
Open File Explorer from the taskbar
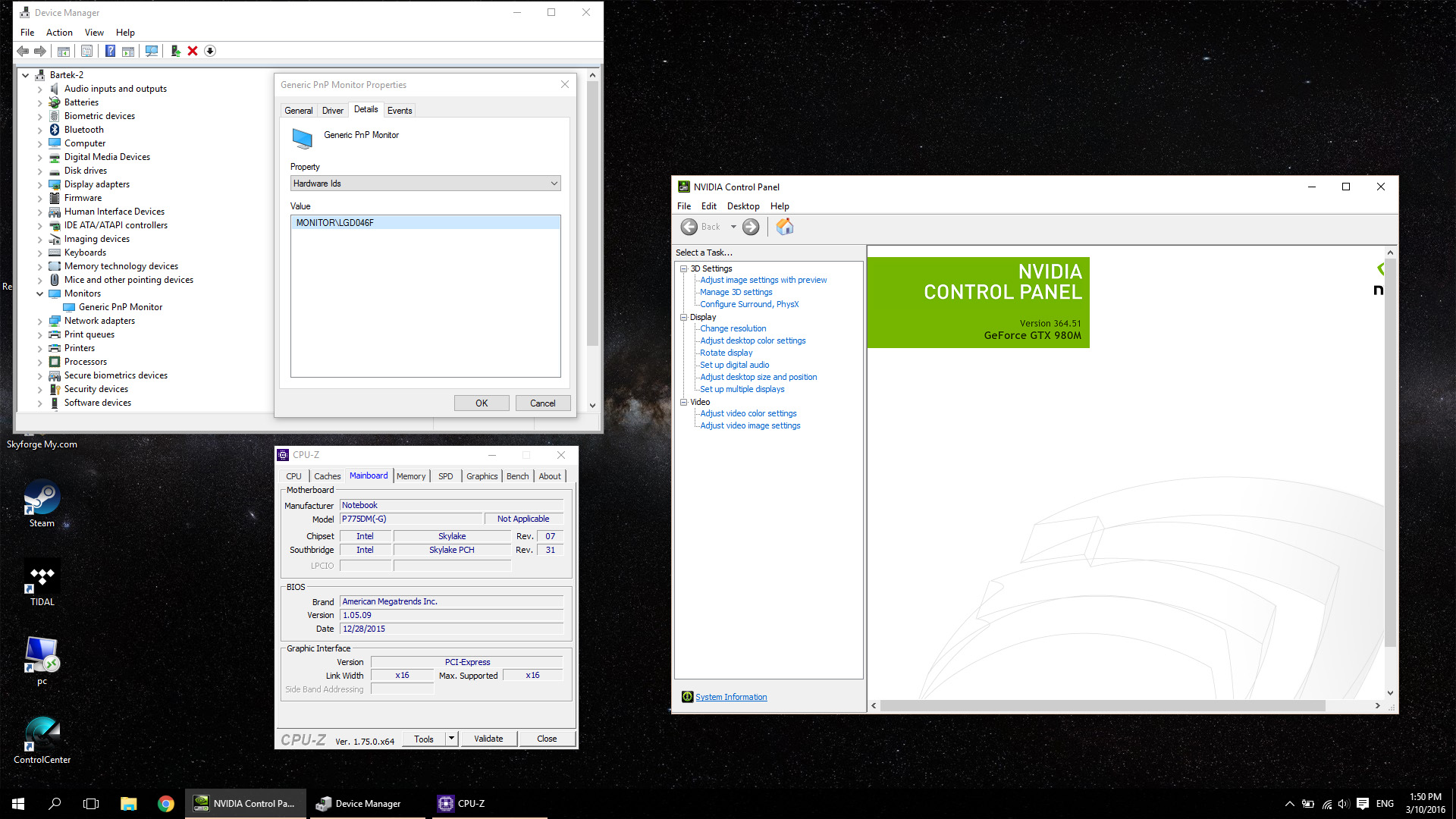[128, 804]
